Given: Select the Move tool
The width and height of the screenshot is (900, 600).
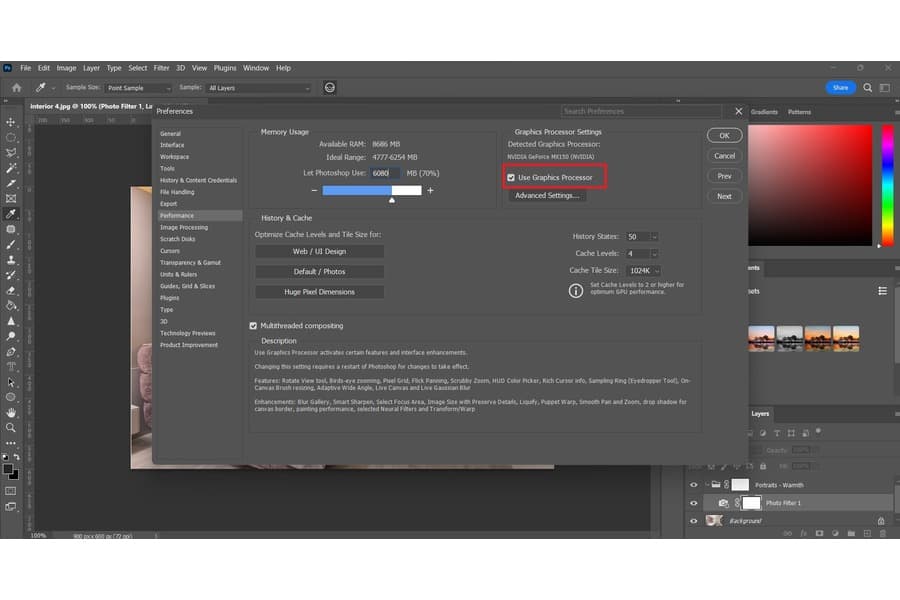Looking at the screenshot, I should point(11,122).
